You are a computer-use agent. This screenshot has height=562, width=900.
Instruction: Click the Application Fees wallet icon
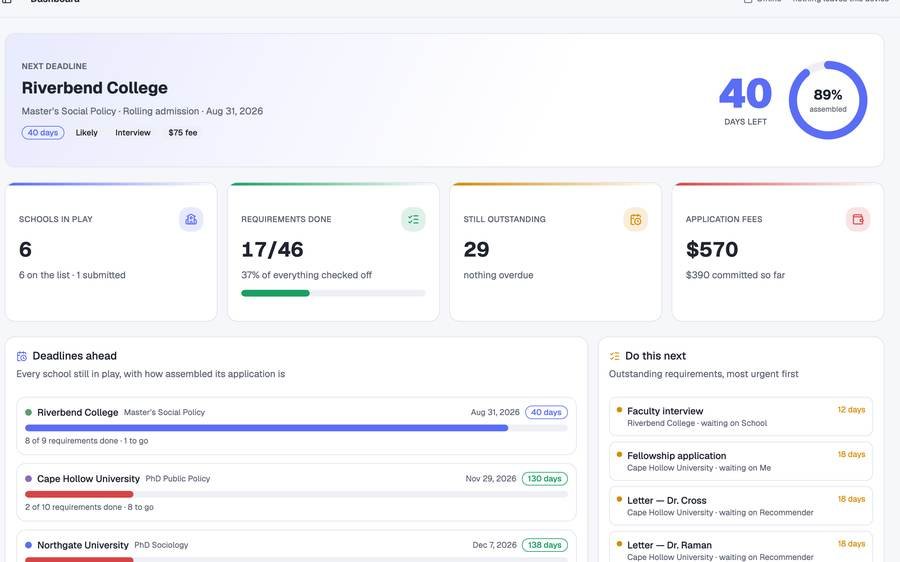[x=858, y=219]
